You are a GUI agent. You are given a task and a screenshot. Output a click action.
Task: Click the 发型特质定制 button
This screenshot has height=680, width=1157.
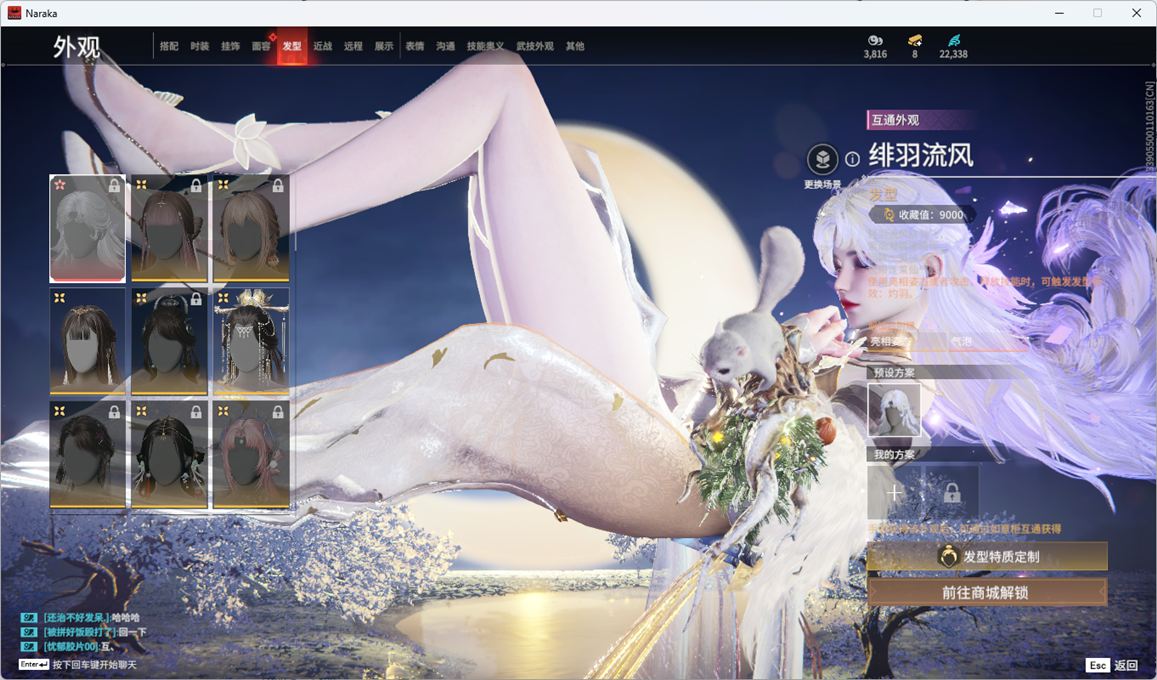pos(987,557)
